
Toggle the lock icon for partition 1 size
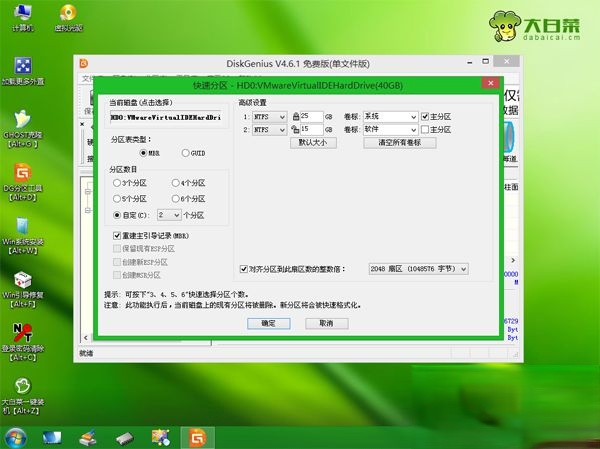(295, 116)
